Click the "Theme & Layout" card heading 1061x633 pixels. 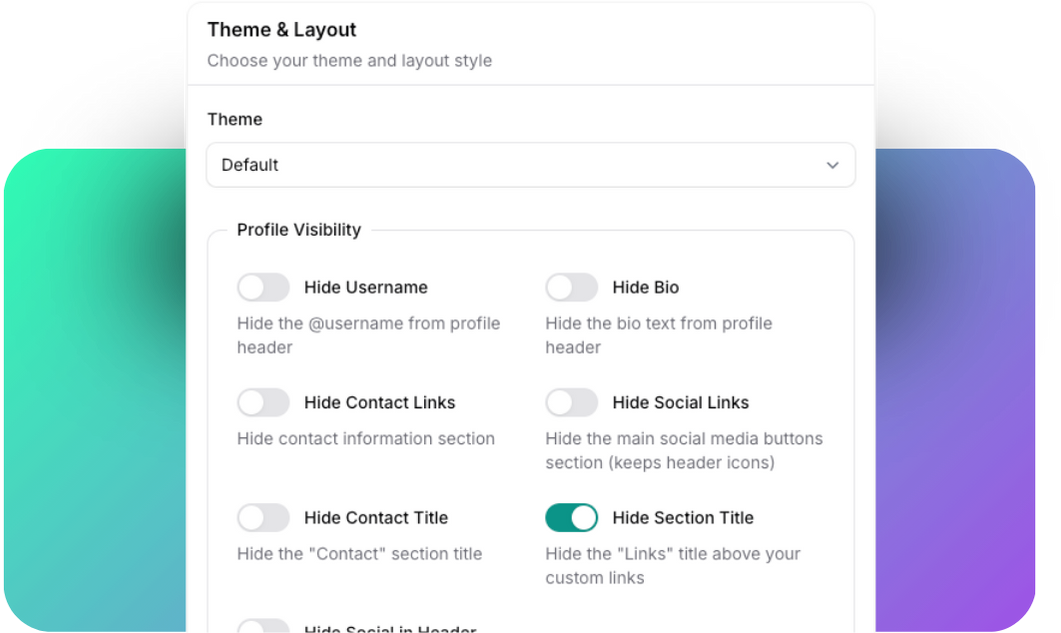click(281, 30)
